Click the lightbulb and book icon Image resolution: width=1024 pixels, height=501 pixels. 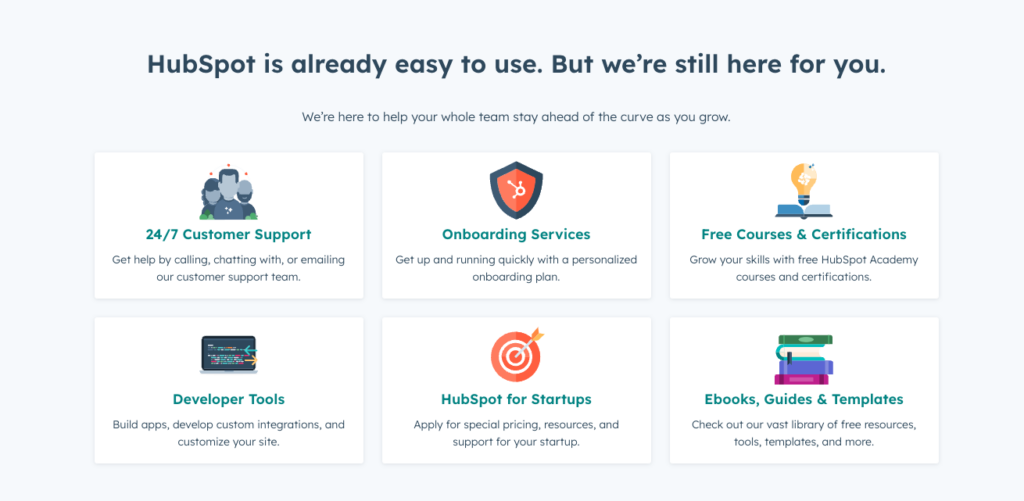click(803, 191)
